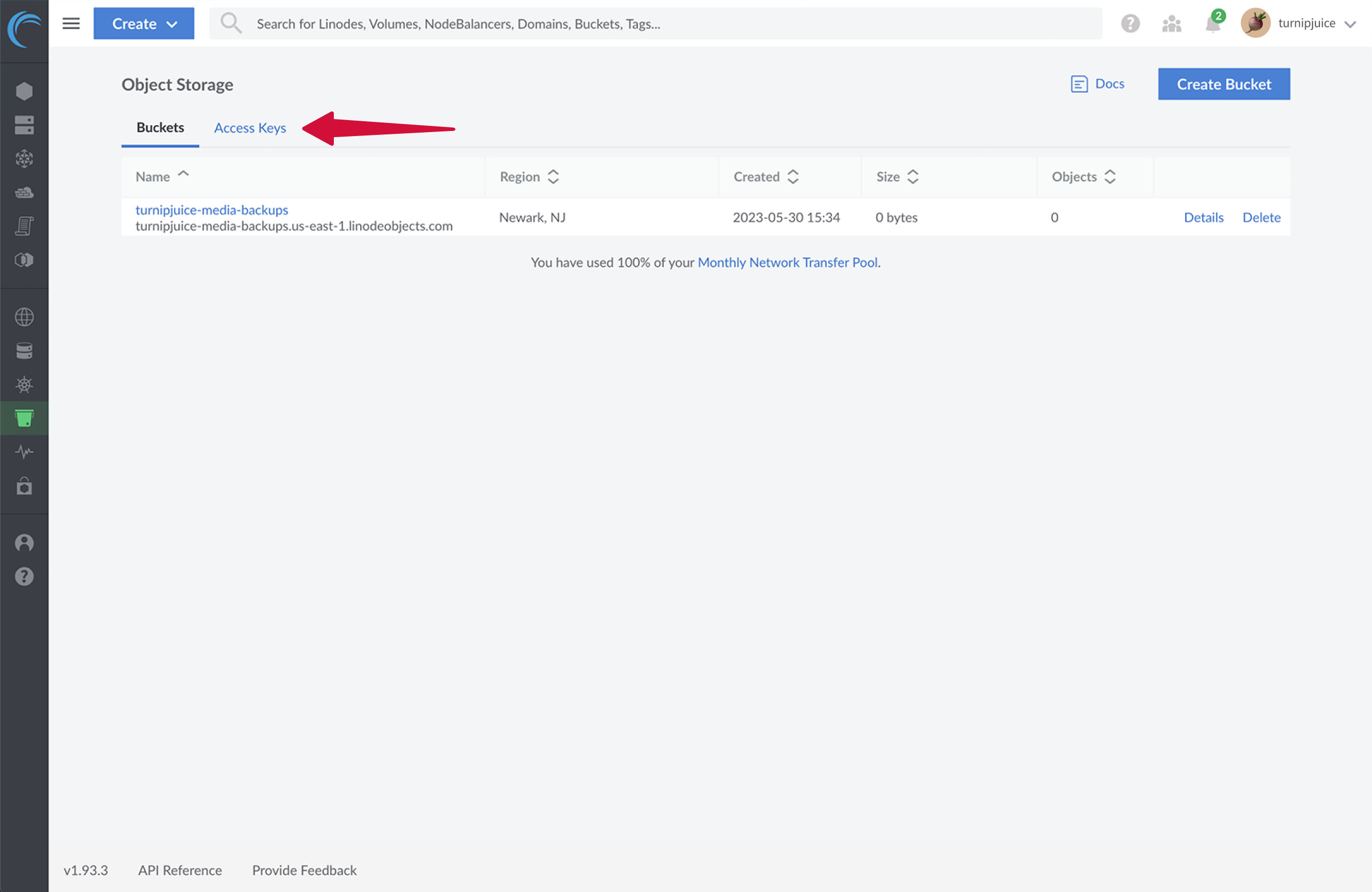1372x892 pixels.
Task: Select the Object Storage bucket sidebar icon
Action: coord(24,418)
